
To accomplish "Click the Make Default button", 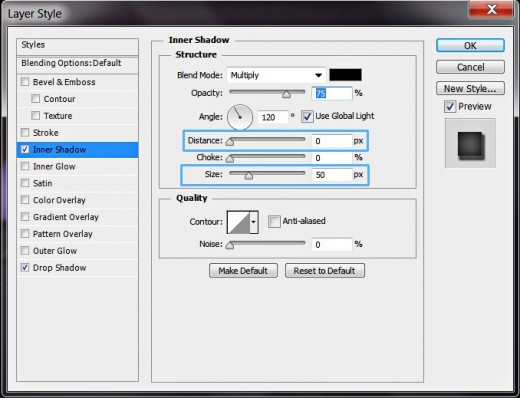I will pos(243,271).
